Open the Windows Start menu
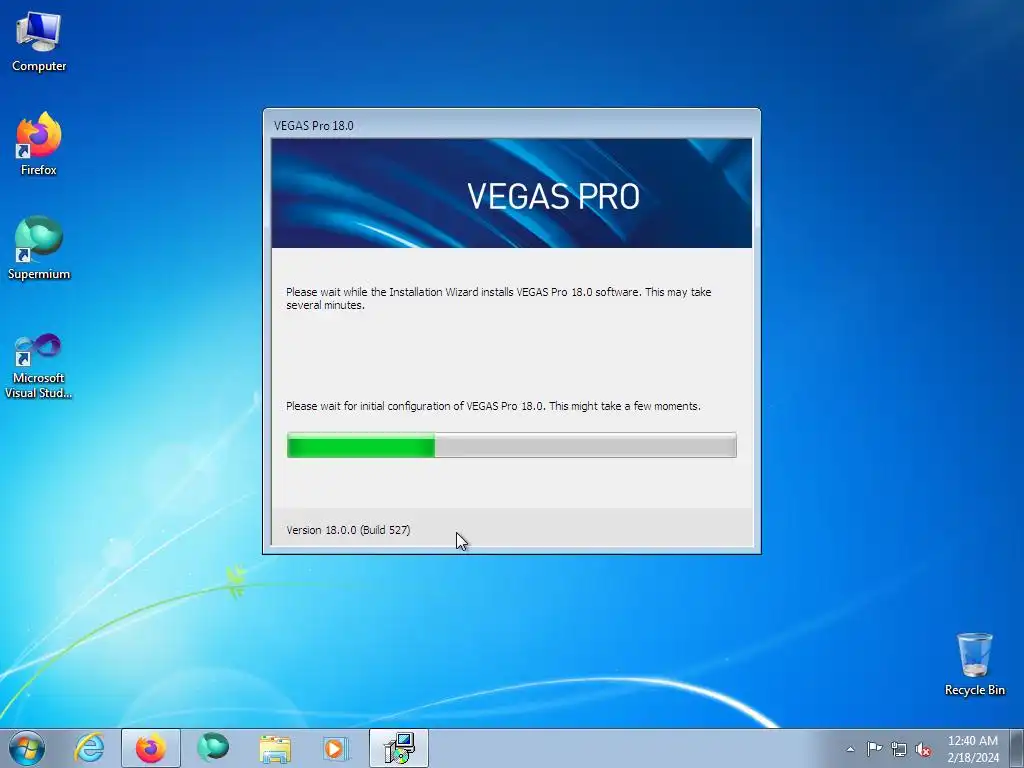Screen dimensions: 1024x768 [27, 748]
